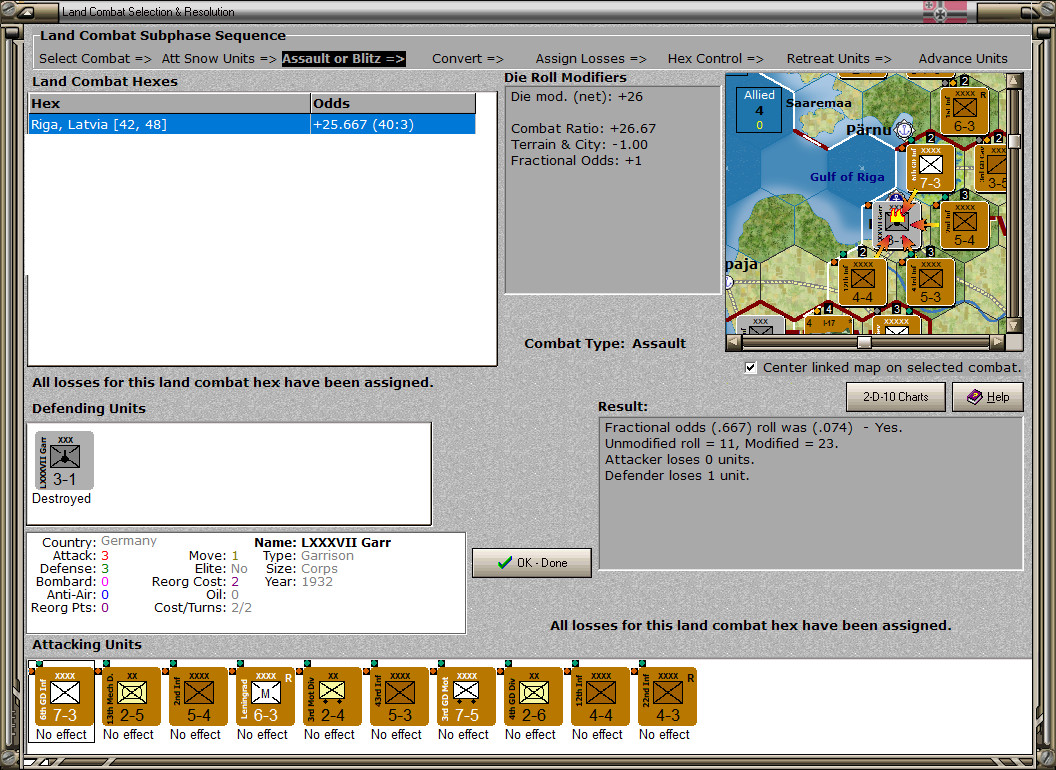Select 6th GD Inf 7-3 in Attacking Units list
The height and width of the screenshot is (770, 1056).
click(x=64, y=696)
